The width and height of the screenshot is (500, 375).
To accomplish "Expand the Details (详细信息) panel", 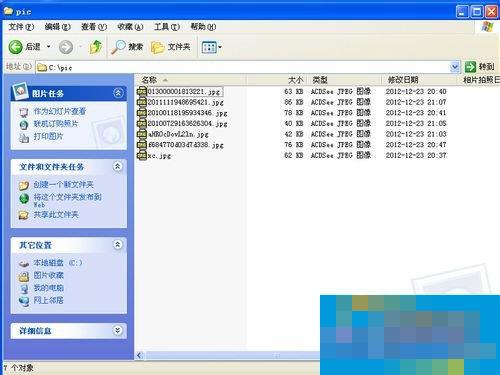I will click(x=118, y=330).
